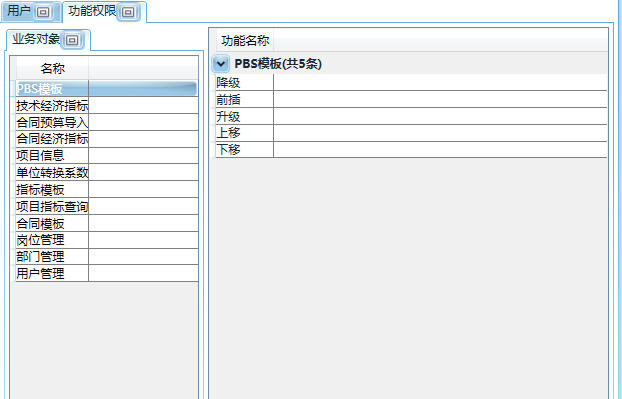Select the 项目指标查询 row

coord(106,206)
